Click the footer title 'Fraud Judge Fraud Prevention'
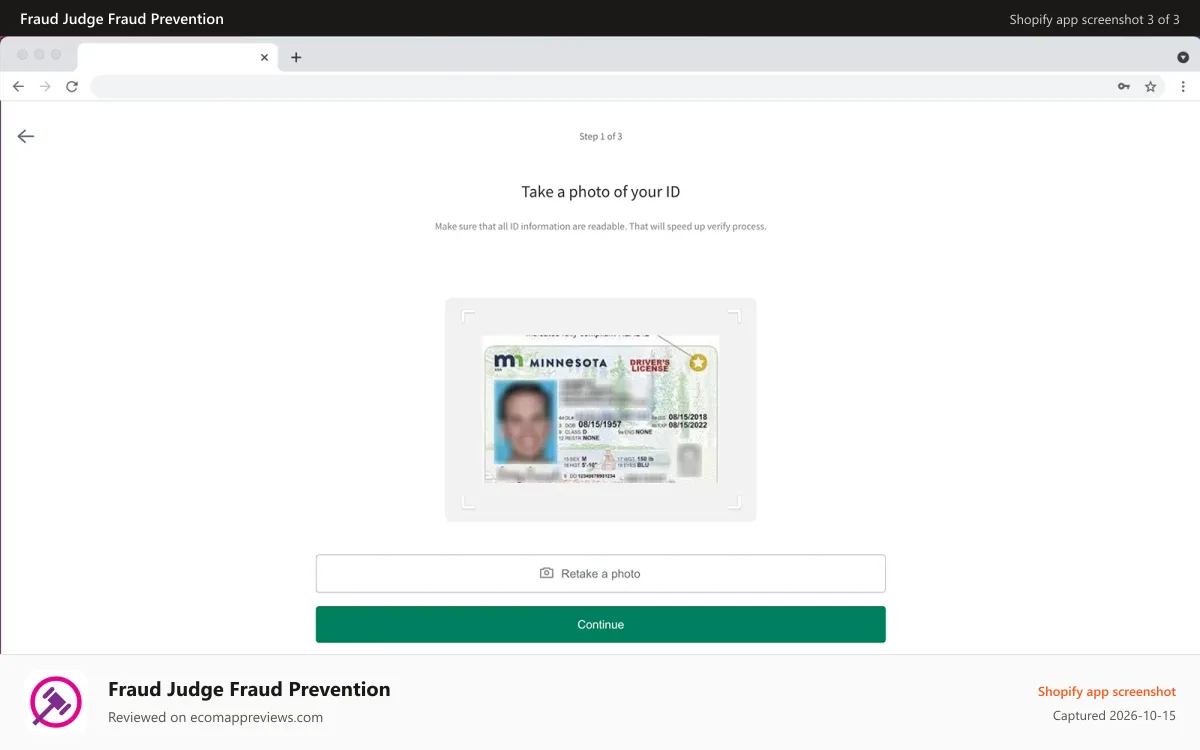Screen dimensions: 1200x750 click(x=249, y=689)
